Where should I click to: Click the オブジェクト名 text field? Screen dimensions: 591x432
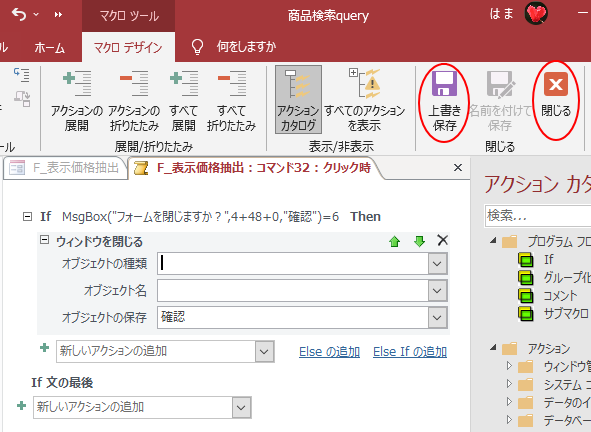292,291
